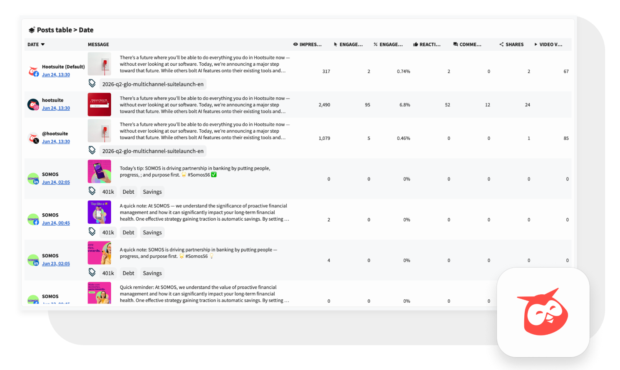Viewport: 620px width, 370px height.
Task: Open thumbnail of Hootsuite (Default) post
Action: point(99,64)
